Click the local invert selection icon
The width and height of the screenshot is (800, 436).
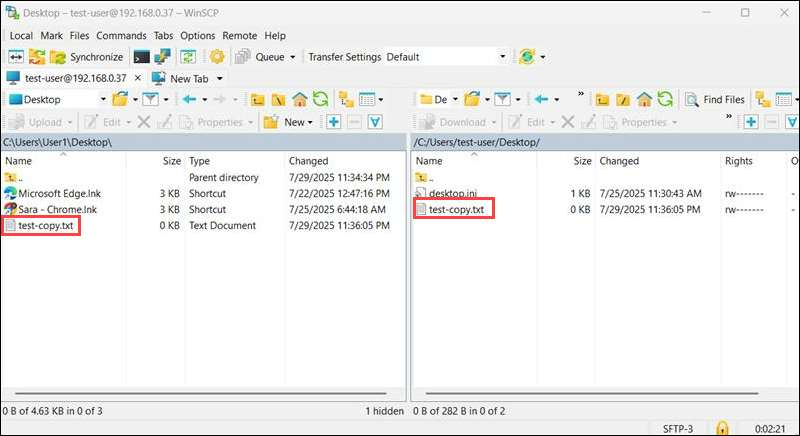click(x=375, y=122)
